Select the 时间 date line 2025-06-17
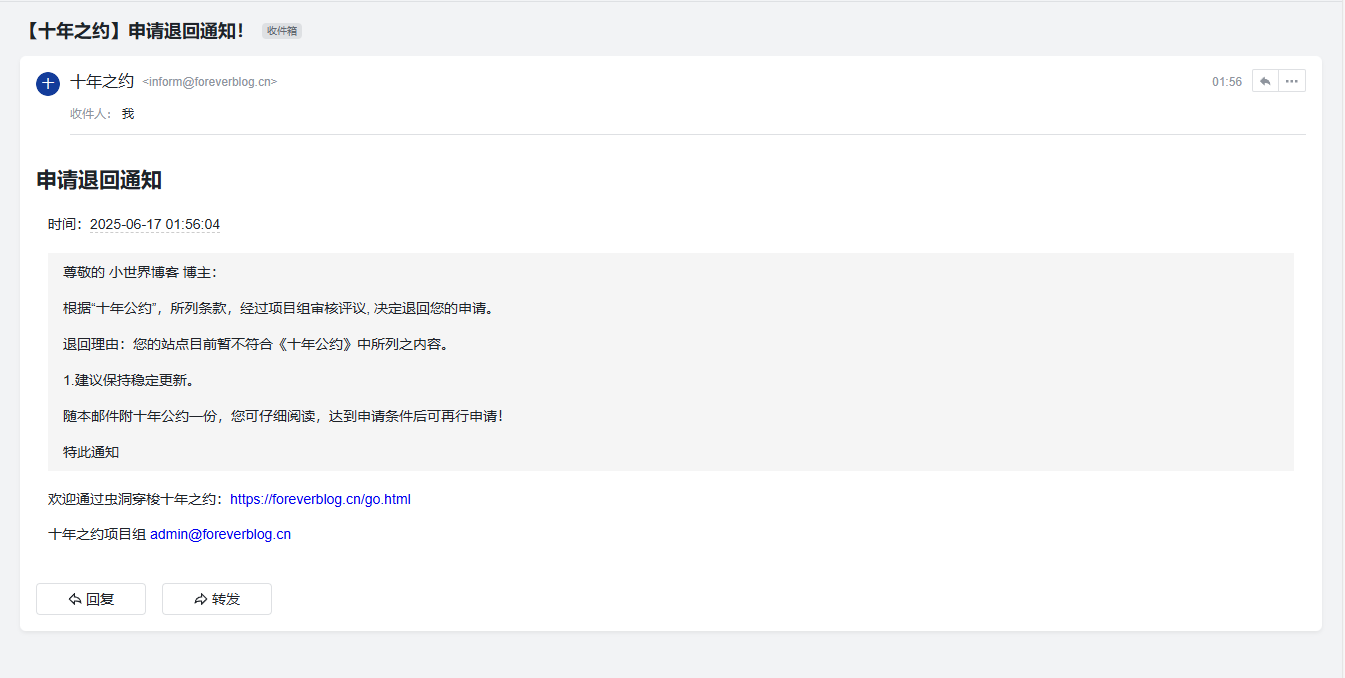The width and height of the screenshot is (1345, 678). [x=155, y=224]
